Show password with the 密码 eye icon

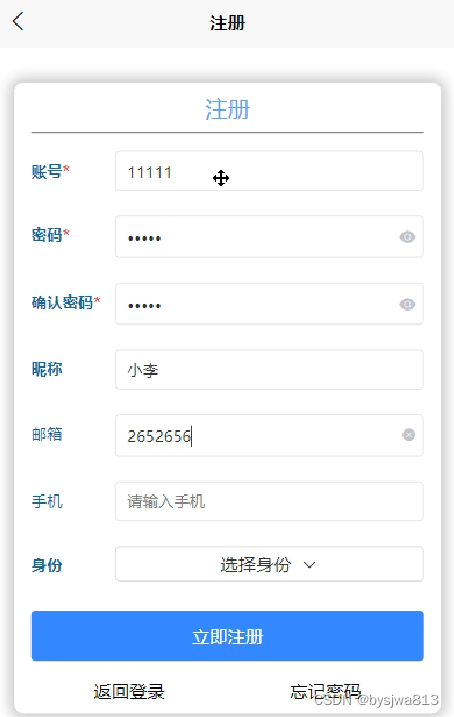[407, 237]
